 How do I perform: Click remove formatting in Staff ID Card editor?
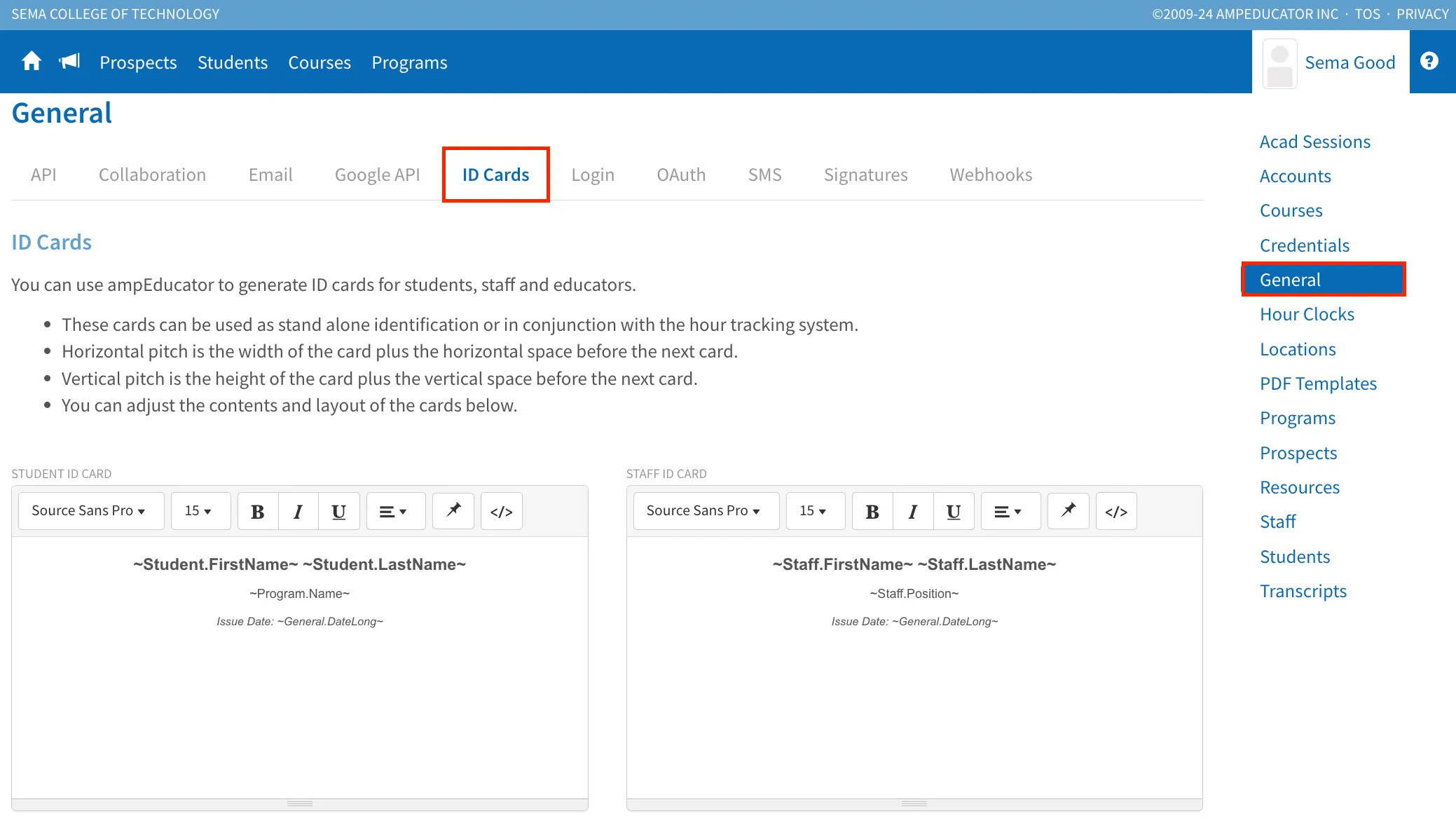coord(1068,511)
